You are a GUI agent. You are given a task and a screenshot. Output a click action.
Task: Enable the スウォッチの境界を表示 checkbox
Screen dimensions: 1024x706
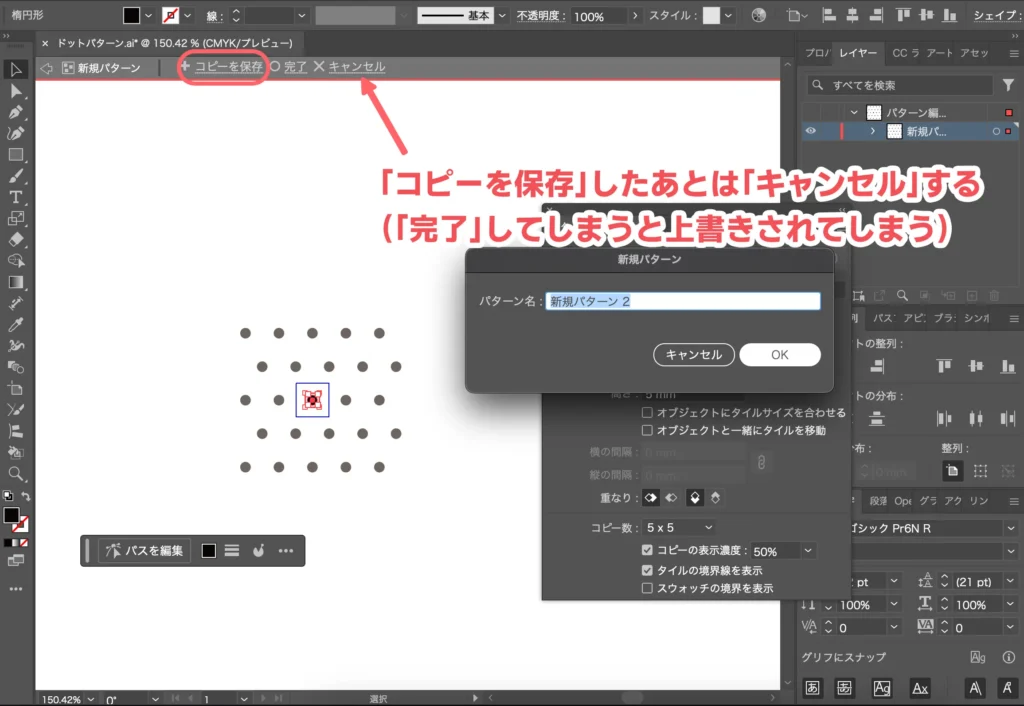(x=647, y=589)
